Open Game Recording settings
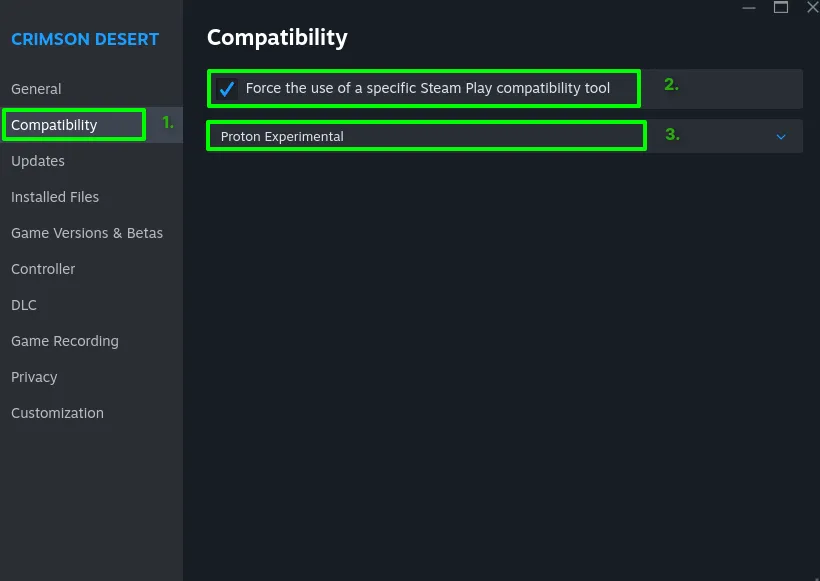820x581 pixels. pyautogui.click(x=65, y=341)
